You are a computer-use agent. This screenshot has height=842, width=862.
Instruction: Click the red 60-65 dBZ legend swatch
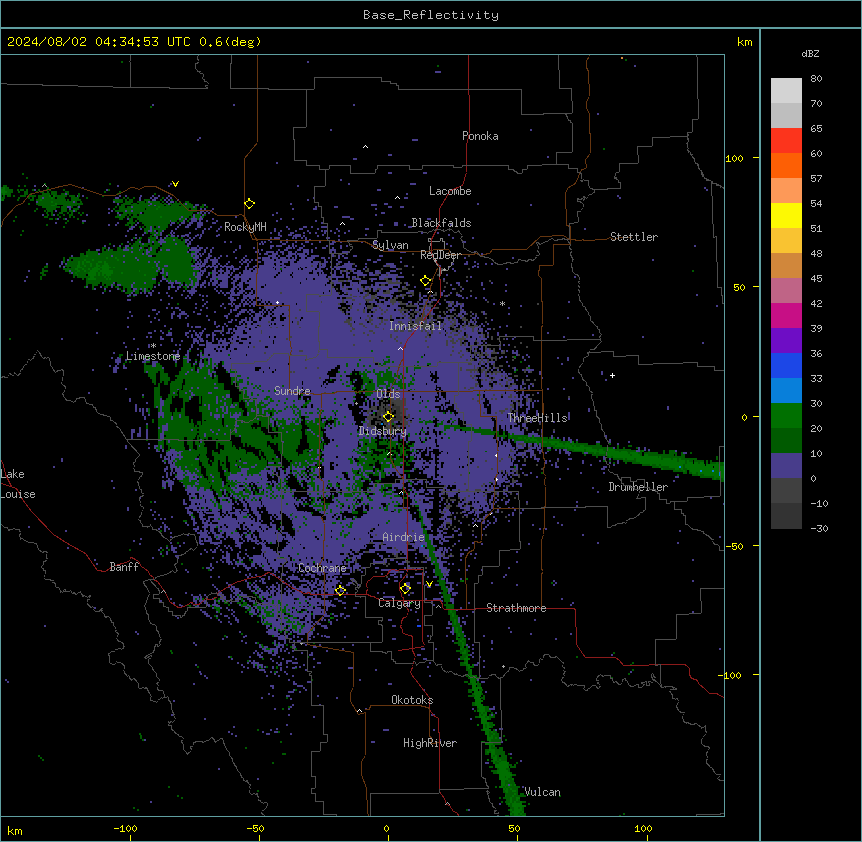coord(786,140)
